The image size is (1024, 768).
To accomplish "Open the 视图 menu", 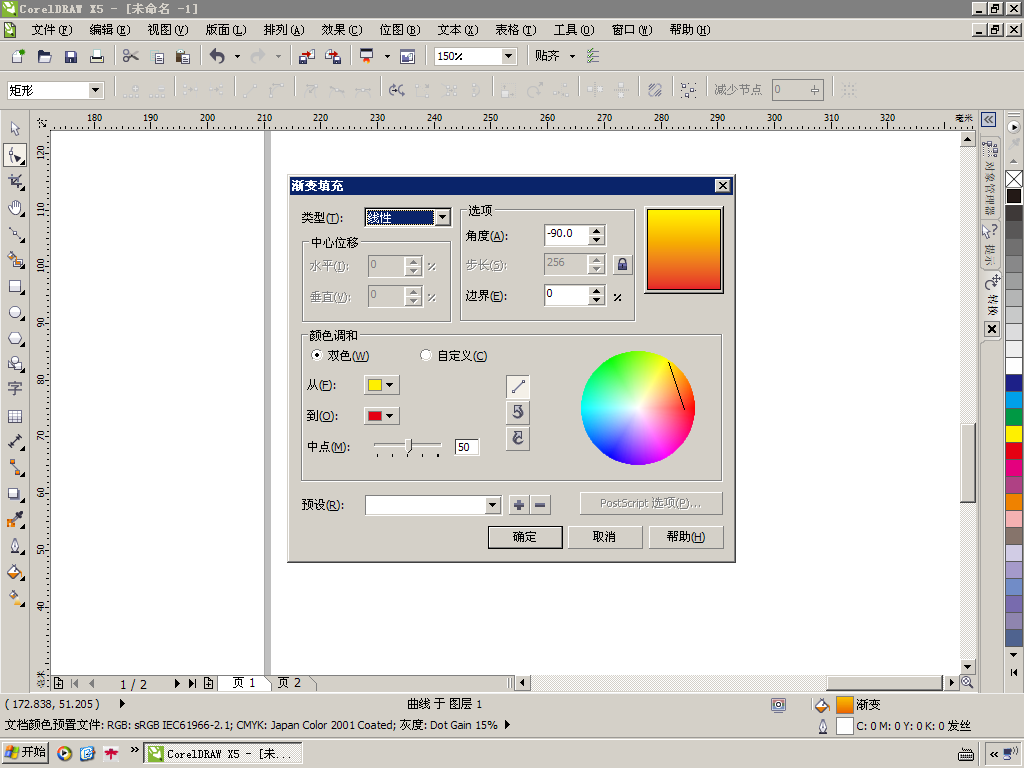I will 168,30.
